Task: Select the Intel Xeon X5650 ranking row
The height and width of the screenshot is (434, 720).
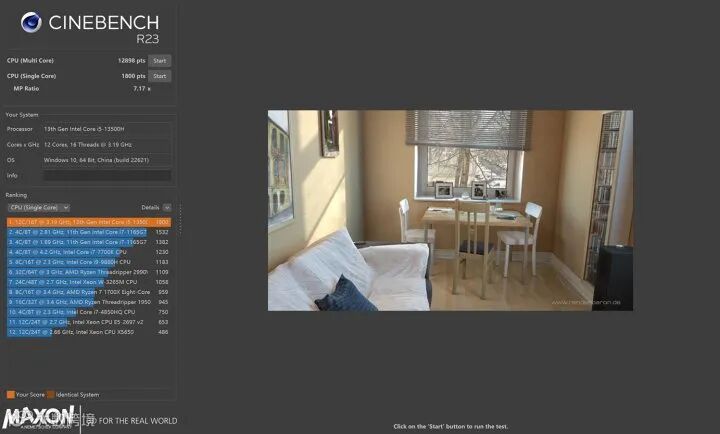Action: point(89,332)
